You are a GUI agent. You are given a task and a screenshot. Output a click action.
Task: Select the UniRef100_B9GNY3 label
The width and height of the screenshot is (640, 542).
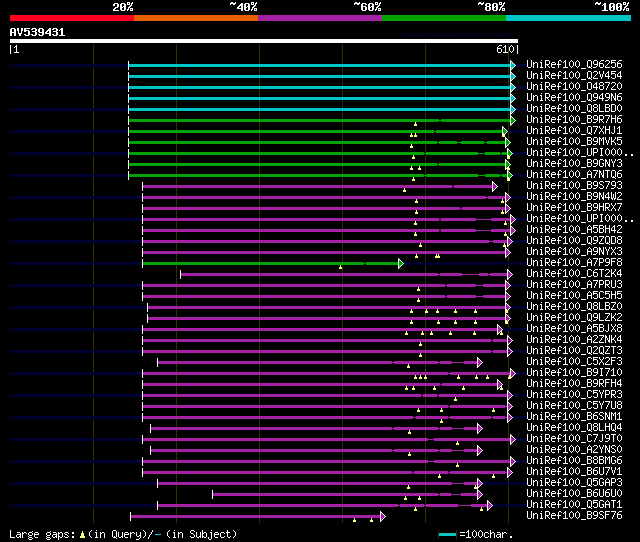574,163
